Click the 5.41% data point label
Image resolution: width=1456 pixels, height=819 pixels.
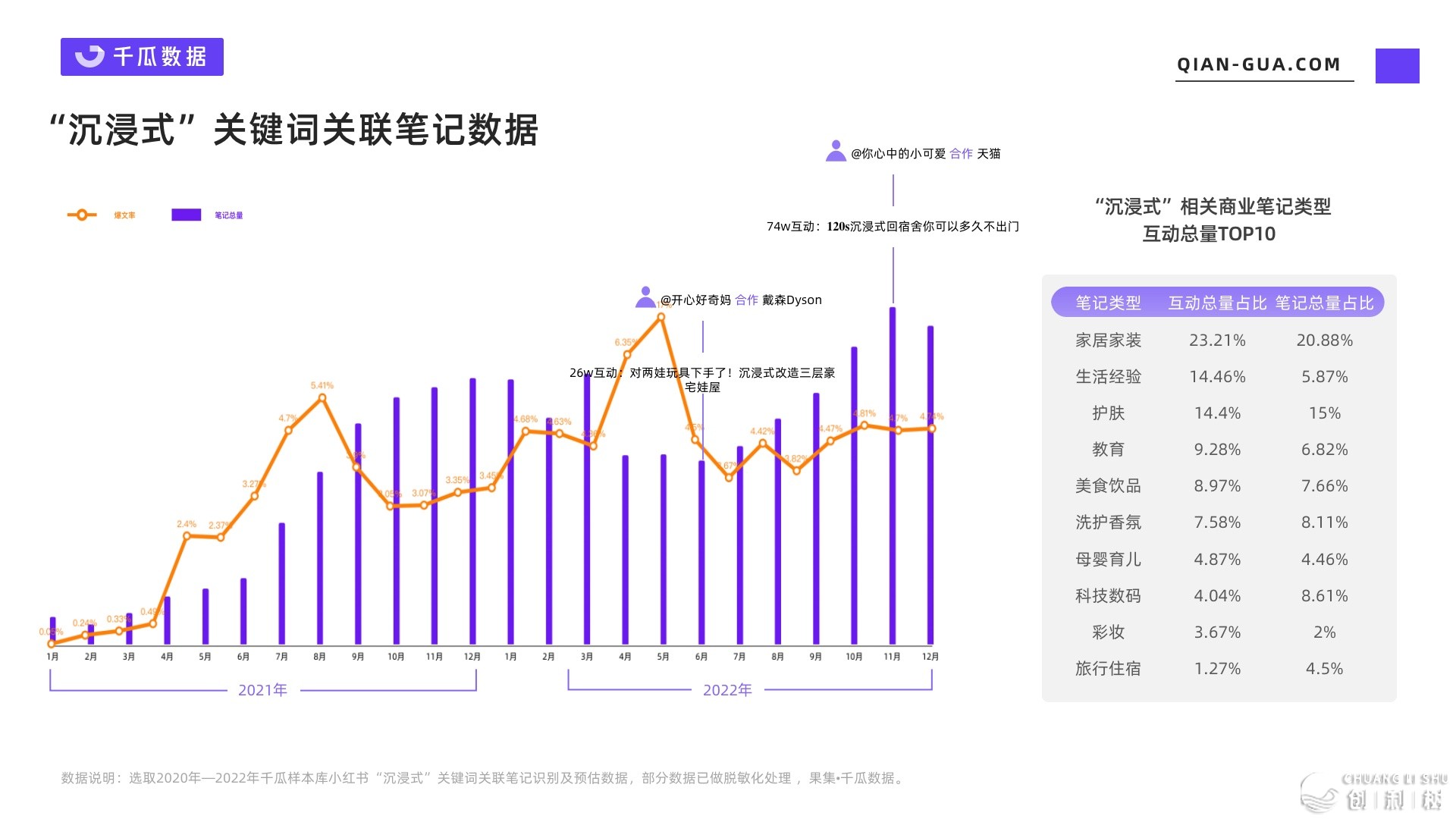click(322, 386)
